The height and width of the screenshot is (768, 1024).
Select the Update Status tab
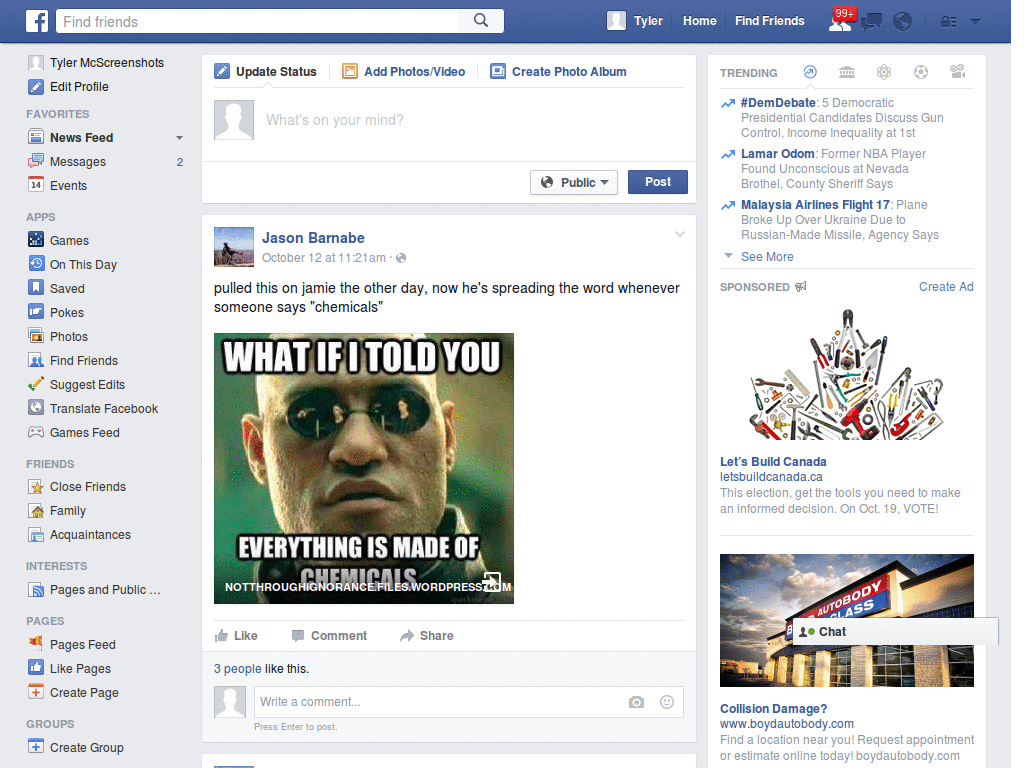pos(266,72)
